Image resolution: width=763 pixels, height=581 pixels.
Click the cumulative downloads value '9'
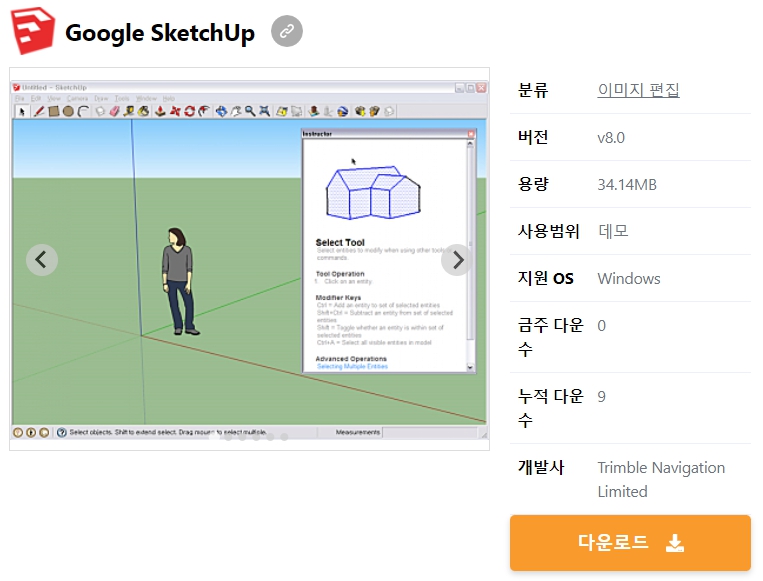(x=602, y=397)
